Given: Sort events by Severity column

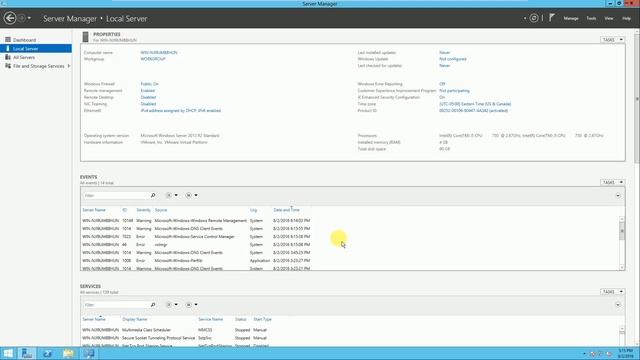Looking at the screenshot, I should point(143,210).
